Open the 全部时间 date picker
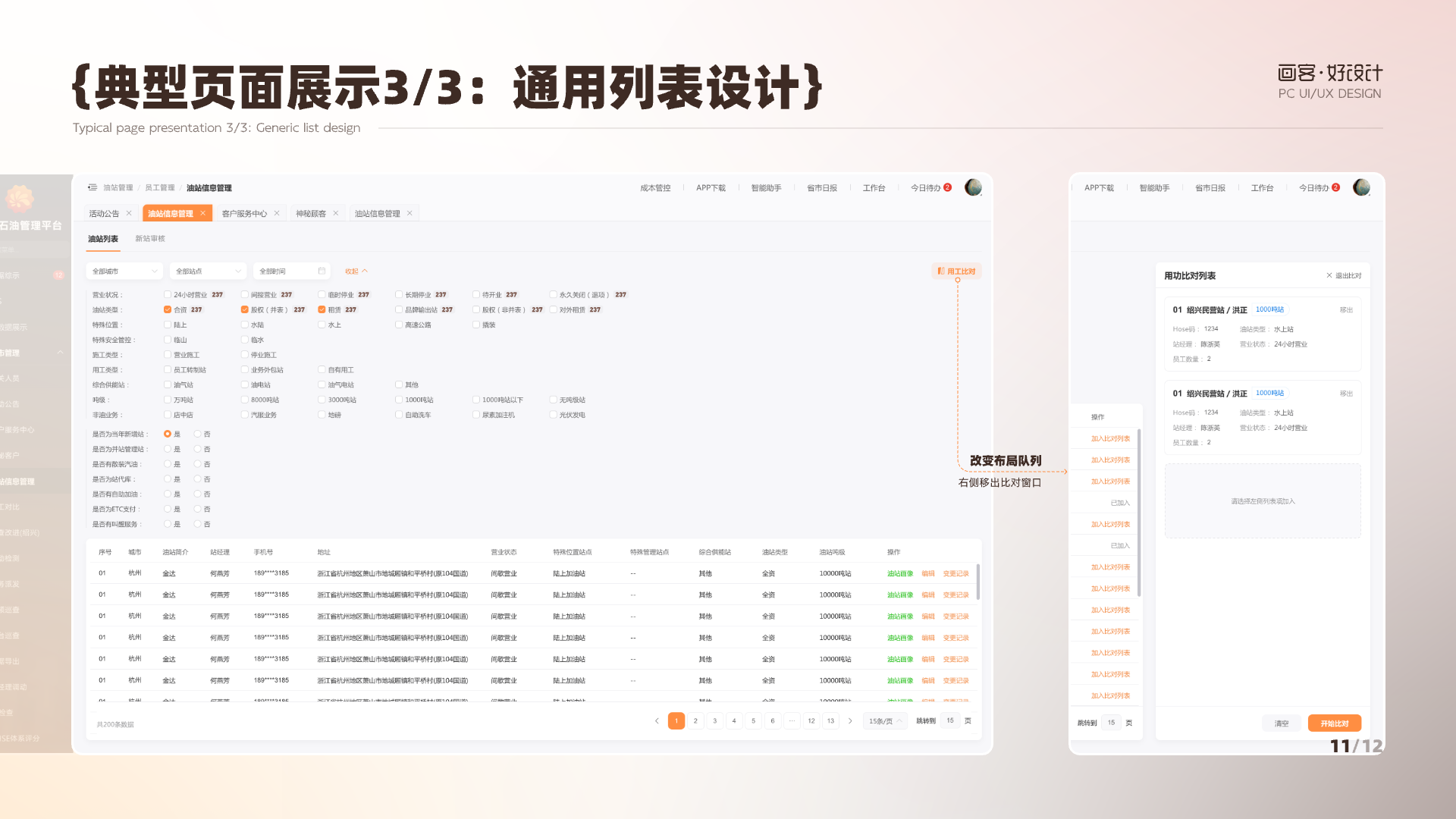 point(292,271)
